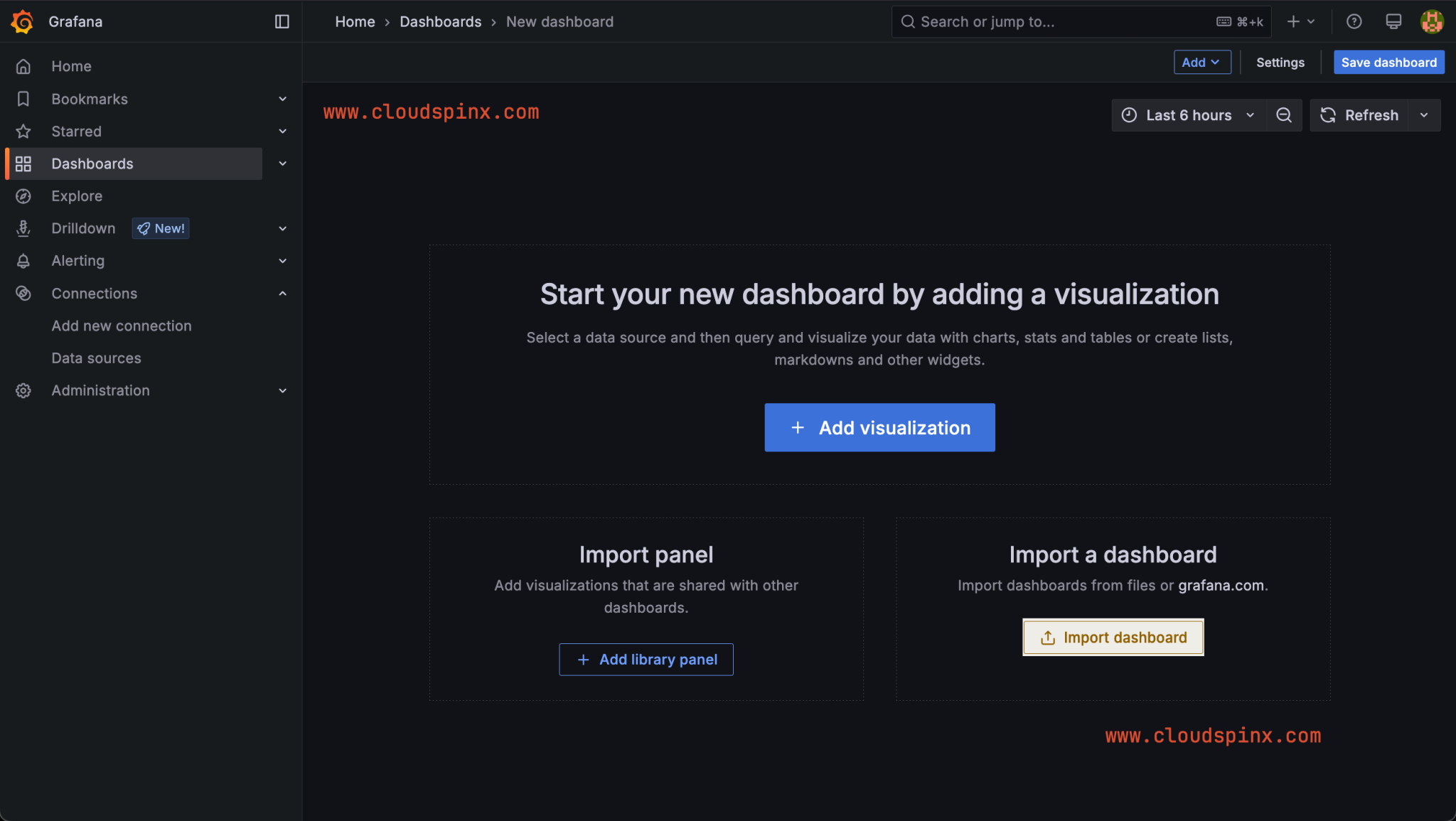Click the Alerting bell icon

[x=23, y=261]
